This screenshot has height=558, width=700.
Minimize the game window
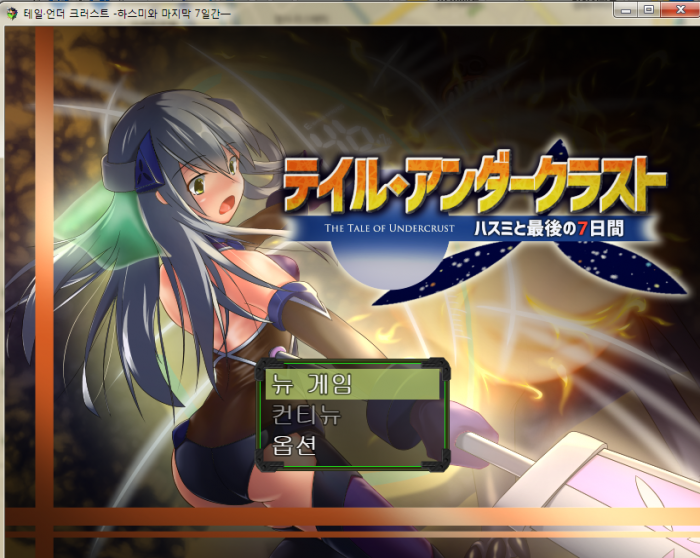626,10
